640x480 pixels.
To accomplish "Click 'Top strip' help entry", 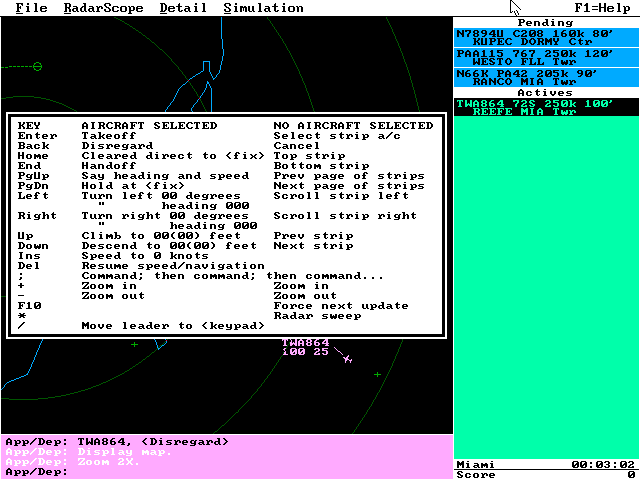I will click(x=309, y=156).
